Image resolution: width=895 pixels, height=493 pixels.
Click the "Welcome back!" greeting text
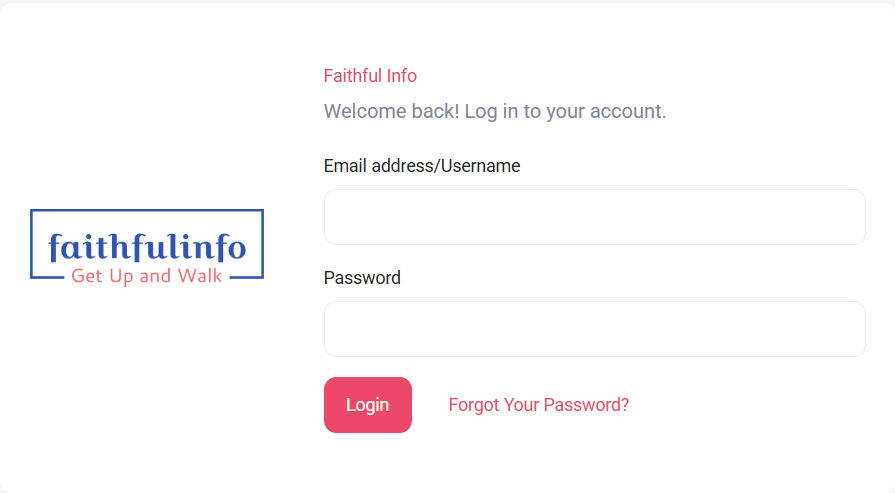pos(392,111)
